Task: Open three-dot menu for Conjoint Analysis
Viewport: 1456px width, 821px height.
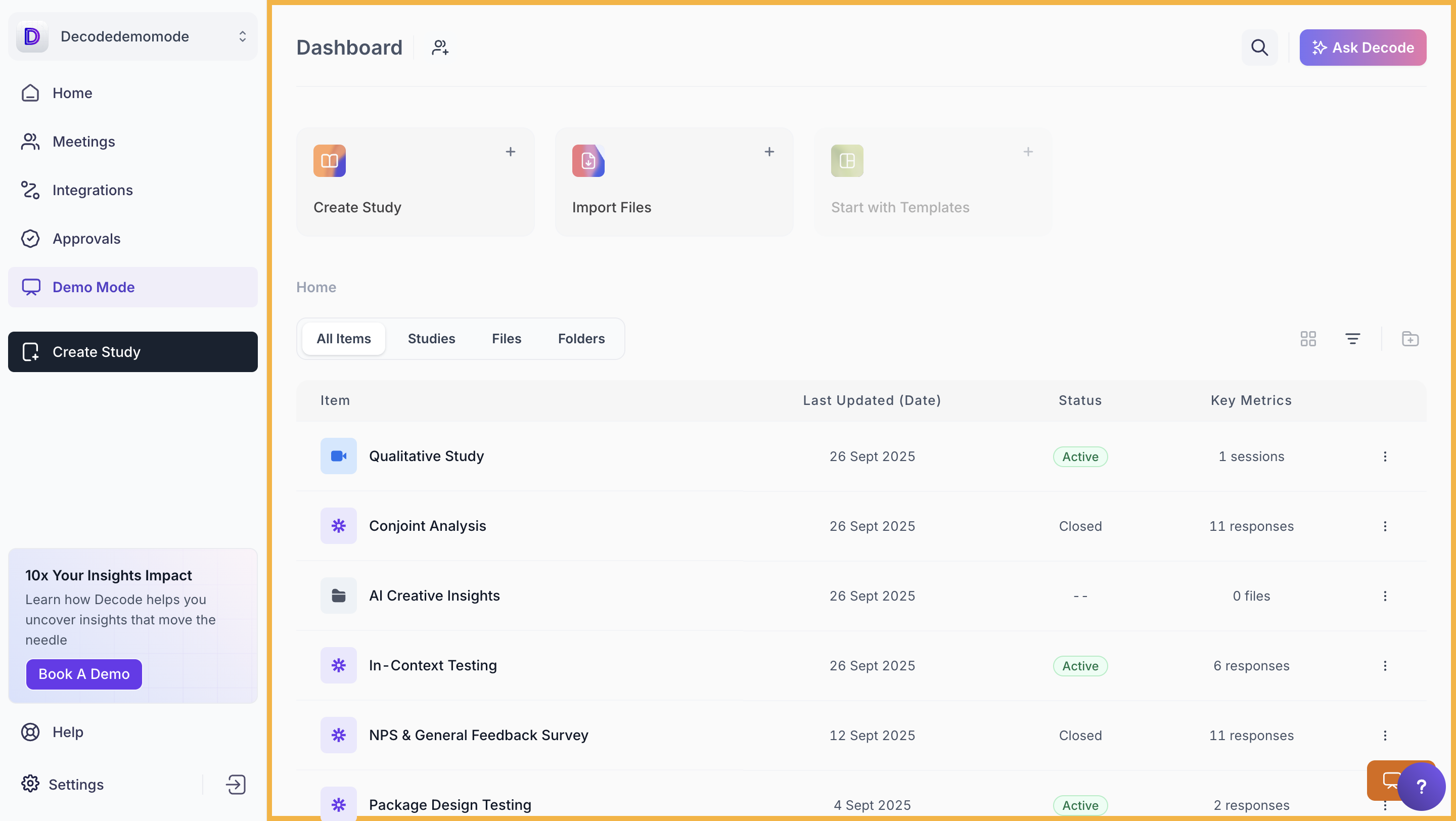Action: point(1385,526)
